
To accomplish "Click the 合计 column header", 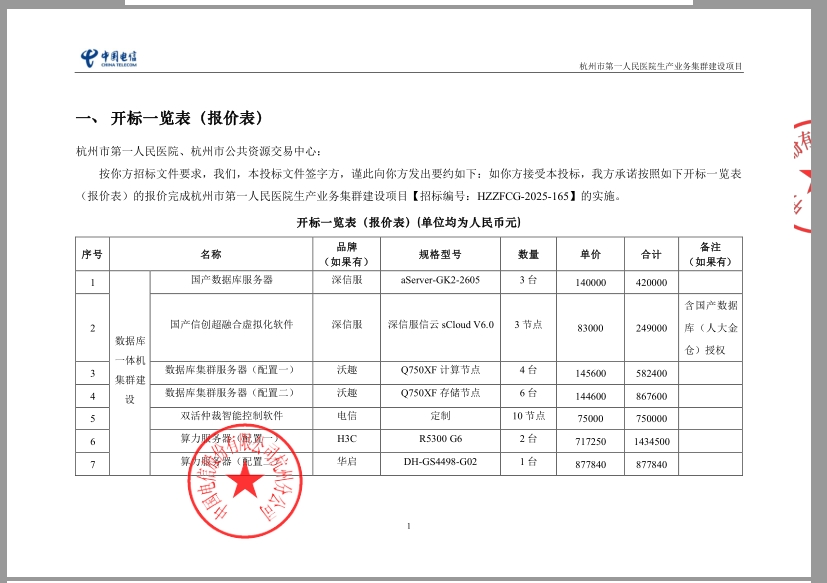I will coord(651,254).
